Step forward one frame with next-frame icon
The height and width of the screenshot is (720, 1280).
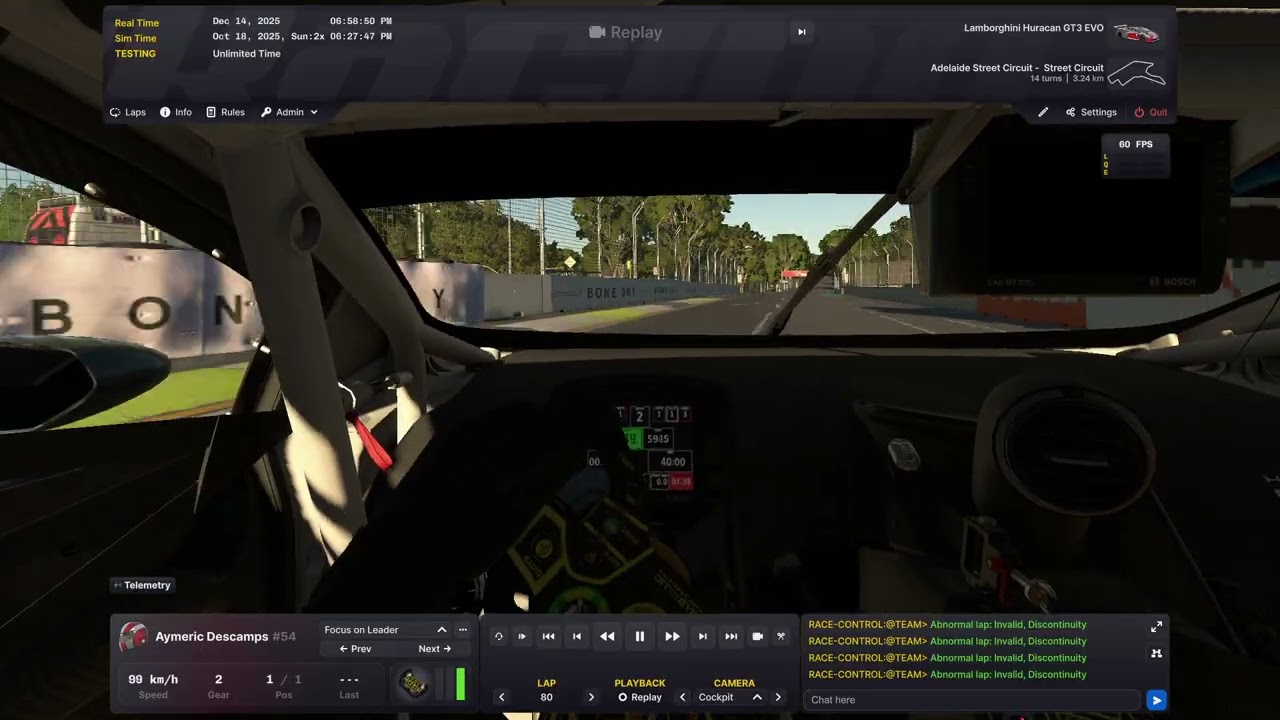pos(703,636)
